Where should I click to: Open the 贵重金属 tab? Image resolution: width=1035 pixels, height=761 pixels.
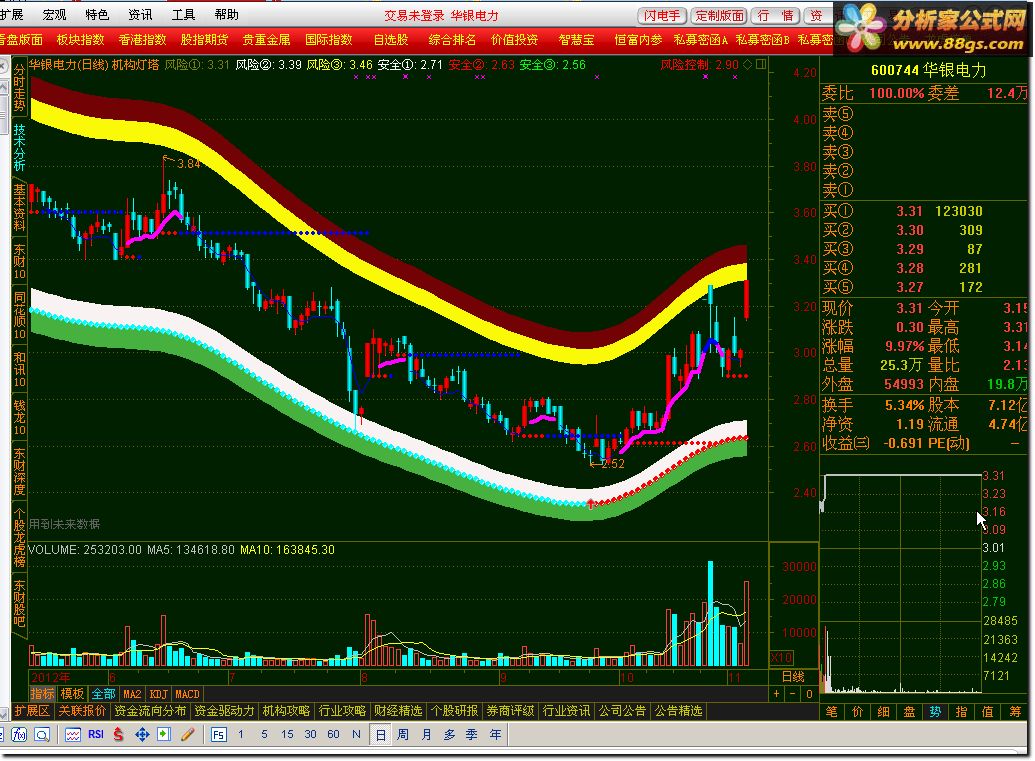[267, 40]
